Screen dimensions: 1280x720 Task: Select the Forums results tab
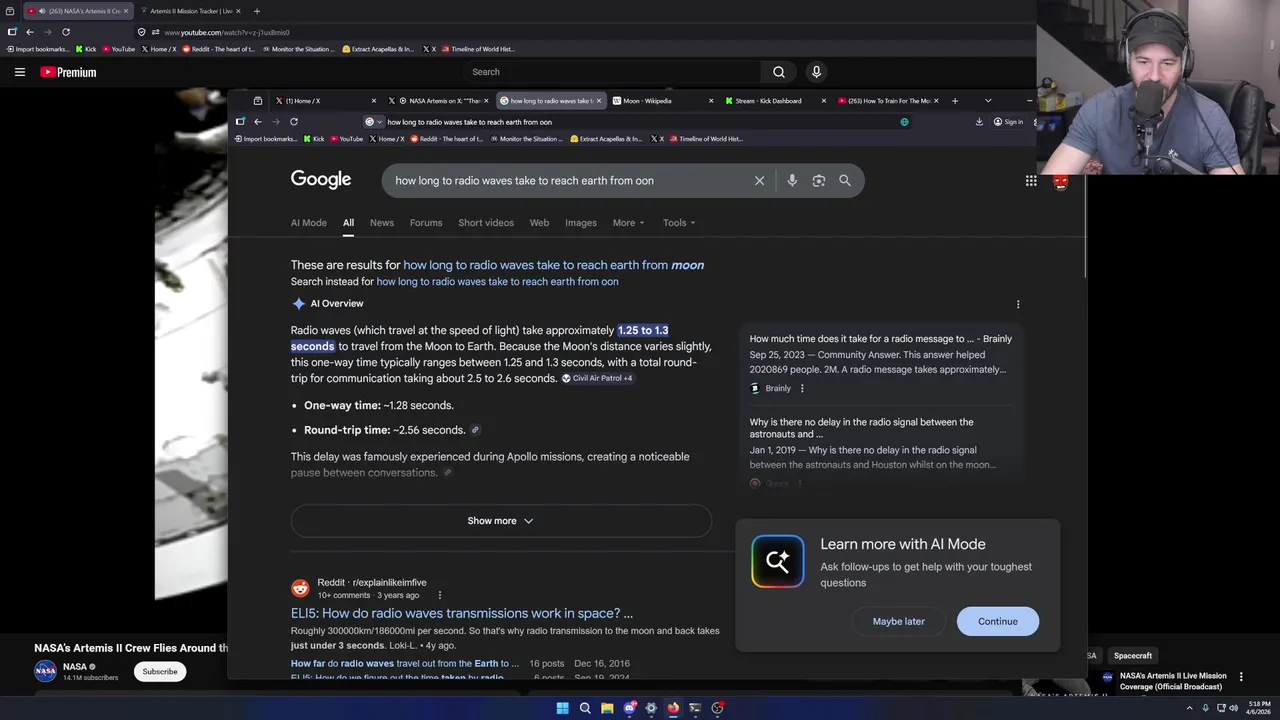point(426,223)
